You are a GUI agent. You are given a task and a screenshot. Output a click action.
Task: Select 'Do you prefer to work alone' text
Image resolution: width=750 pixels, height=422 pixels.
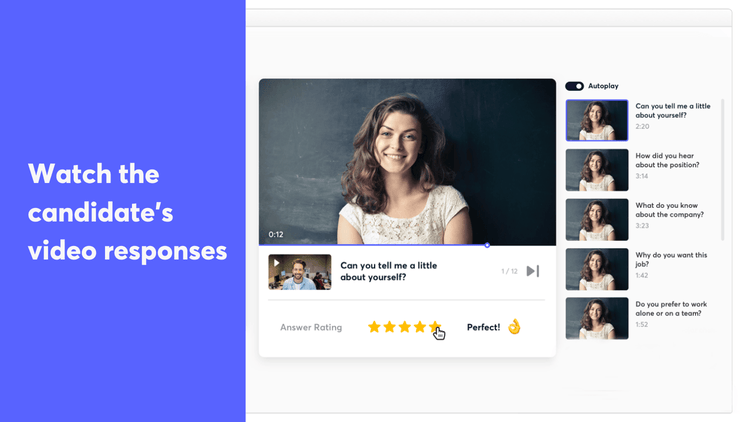[x=671, y=309]
